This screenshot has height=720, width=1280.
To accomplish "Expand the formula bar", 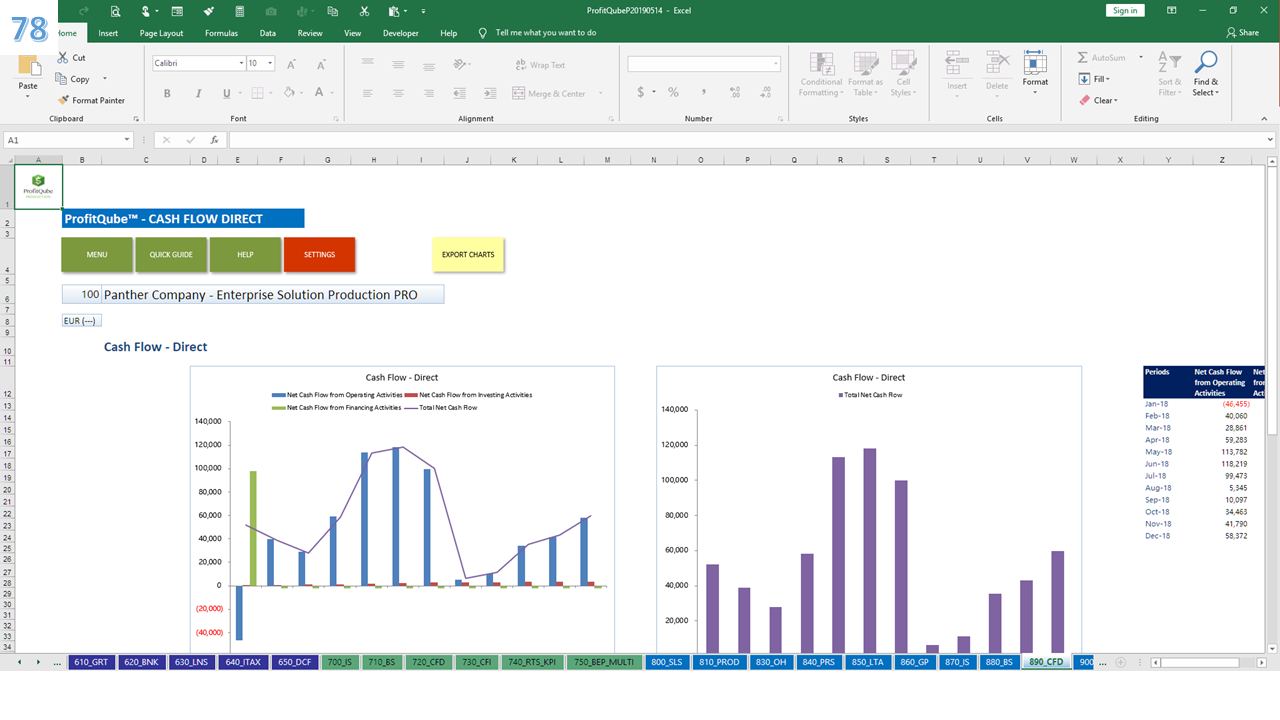I will 1271,140.
